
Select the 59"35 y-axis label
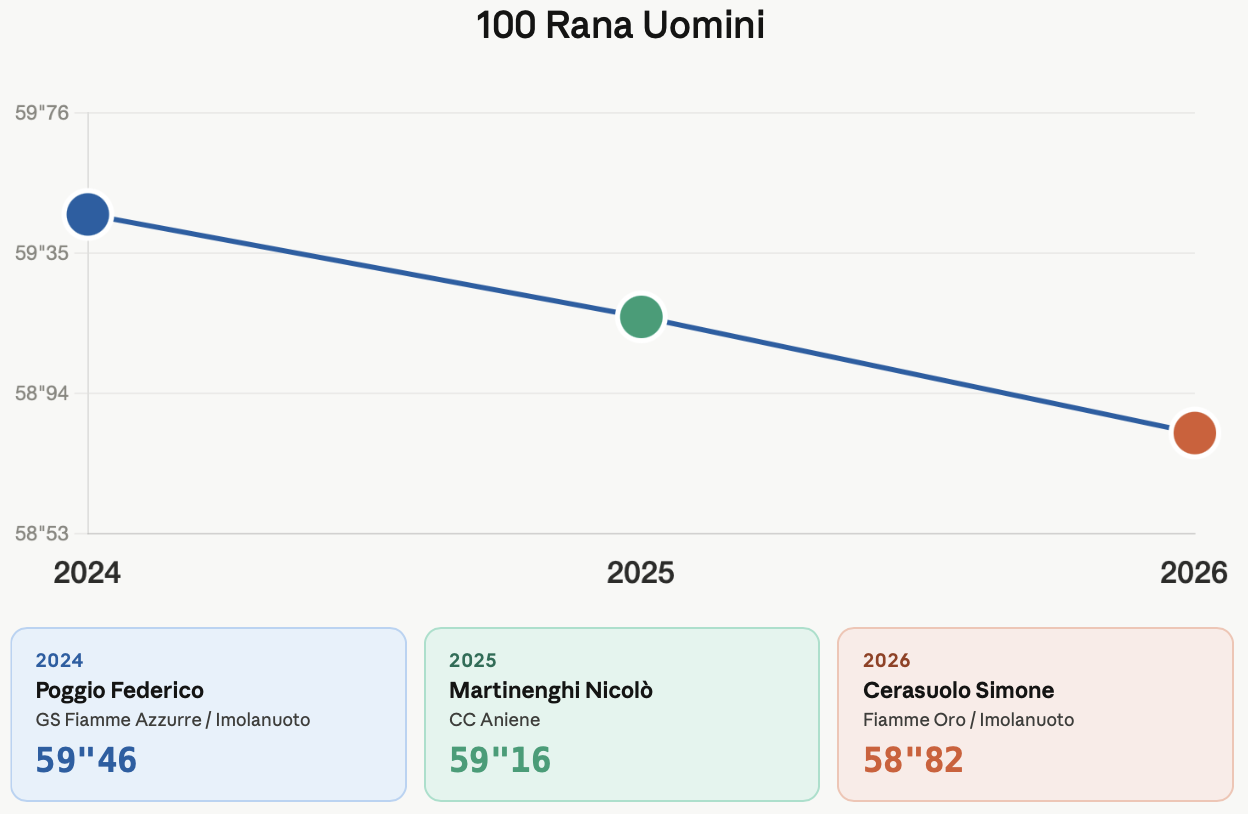click(x=42, y=253)
